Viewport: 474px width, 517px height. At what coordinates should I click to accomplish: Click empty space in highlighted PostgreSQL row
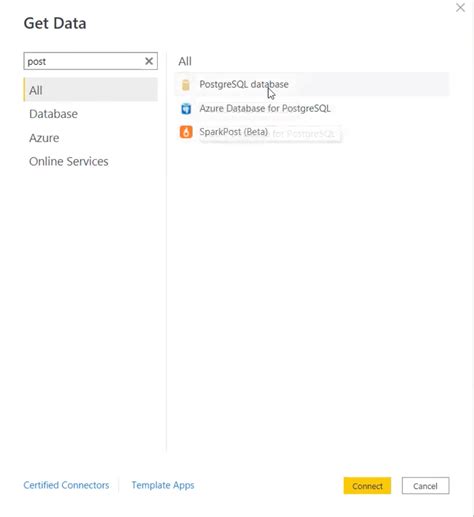point(367,84)
